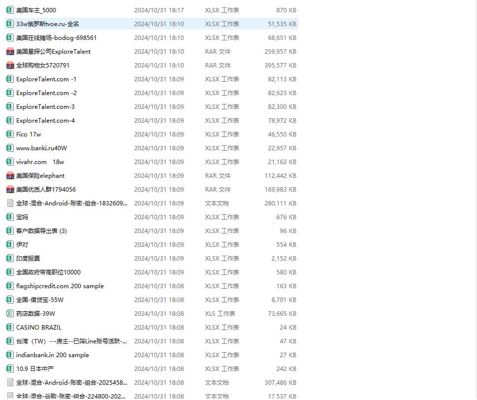
Task: Click the file name ending in _5000
Action: [36, 10]
